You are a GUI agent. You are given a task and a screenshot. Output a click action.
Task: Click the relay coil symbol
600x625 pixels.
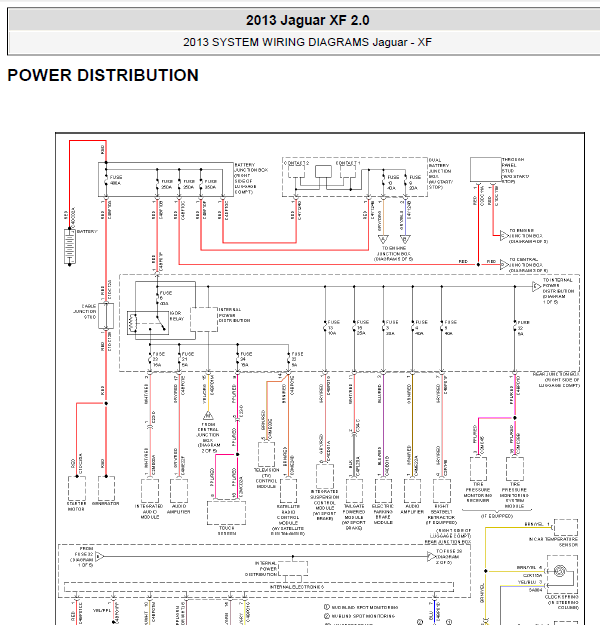coord(133,323)
